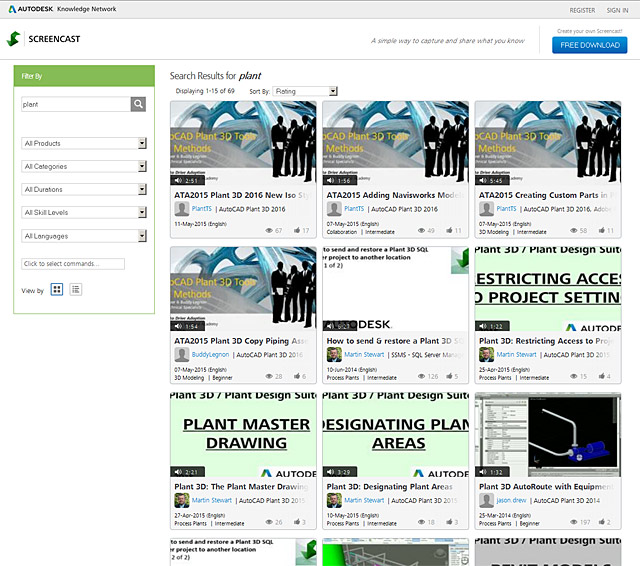
Task: Open the All Products dropdown
Action: click(84, 143)
